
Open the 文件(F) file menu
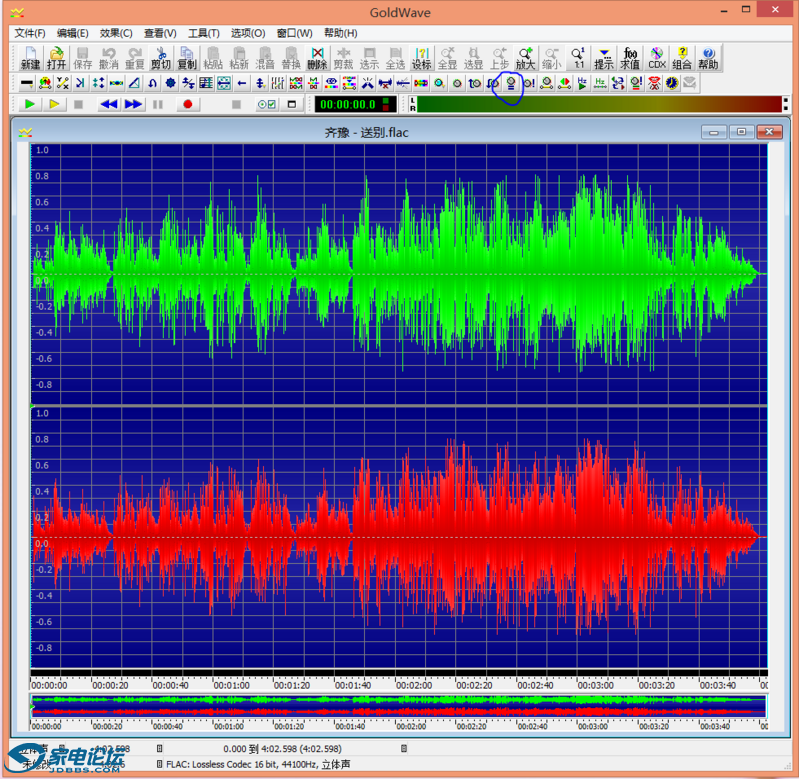pos(30,33)
